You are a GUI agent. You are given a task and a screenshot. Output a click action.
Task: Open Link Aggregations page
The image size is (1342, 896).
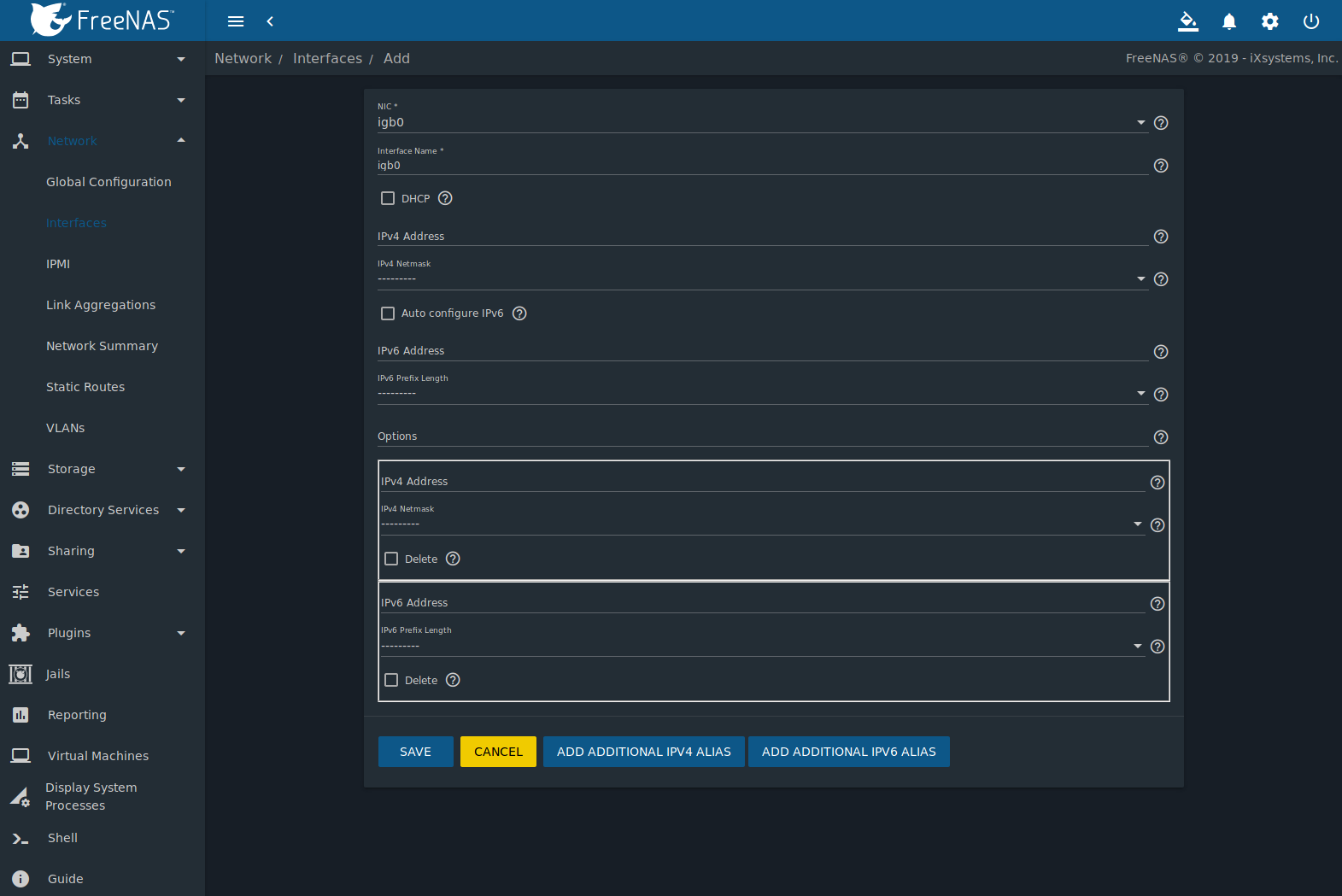click(x=101, y=305)
